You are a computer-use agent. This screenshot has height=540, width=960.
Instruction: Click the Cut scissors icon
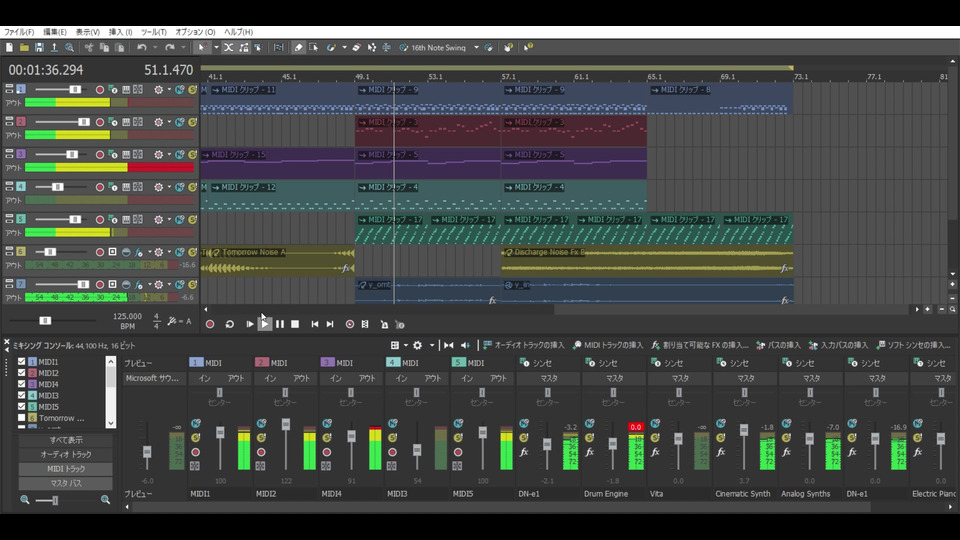point(89,47)
